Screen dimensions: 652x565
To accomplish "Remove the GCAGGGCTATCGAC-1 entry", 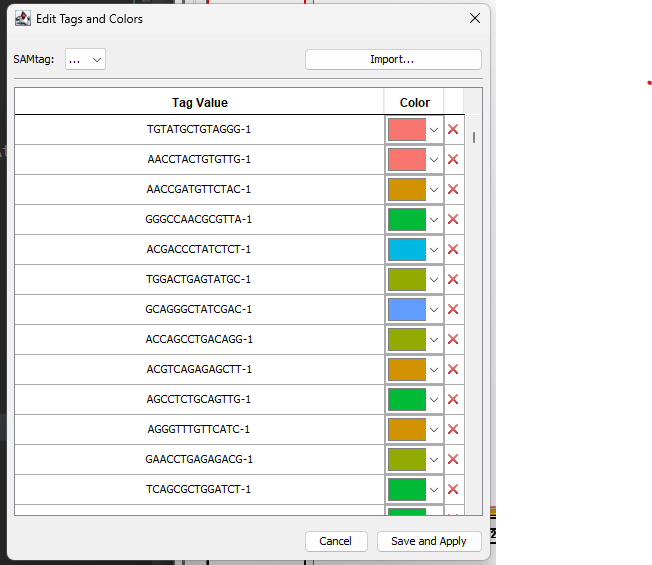I will [453, 310].
